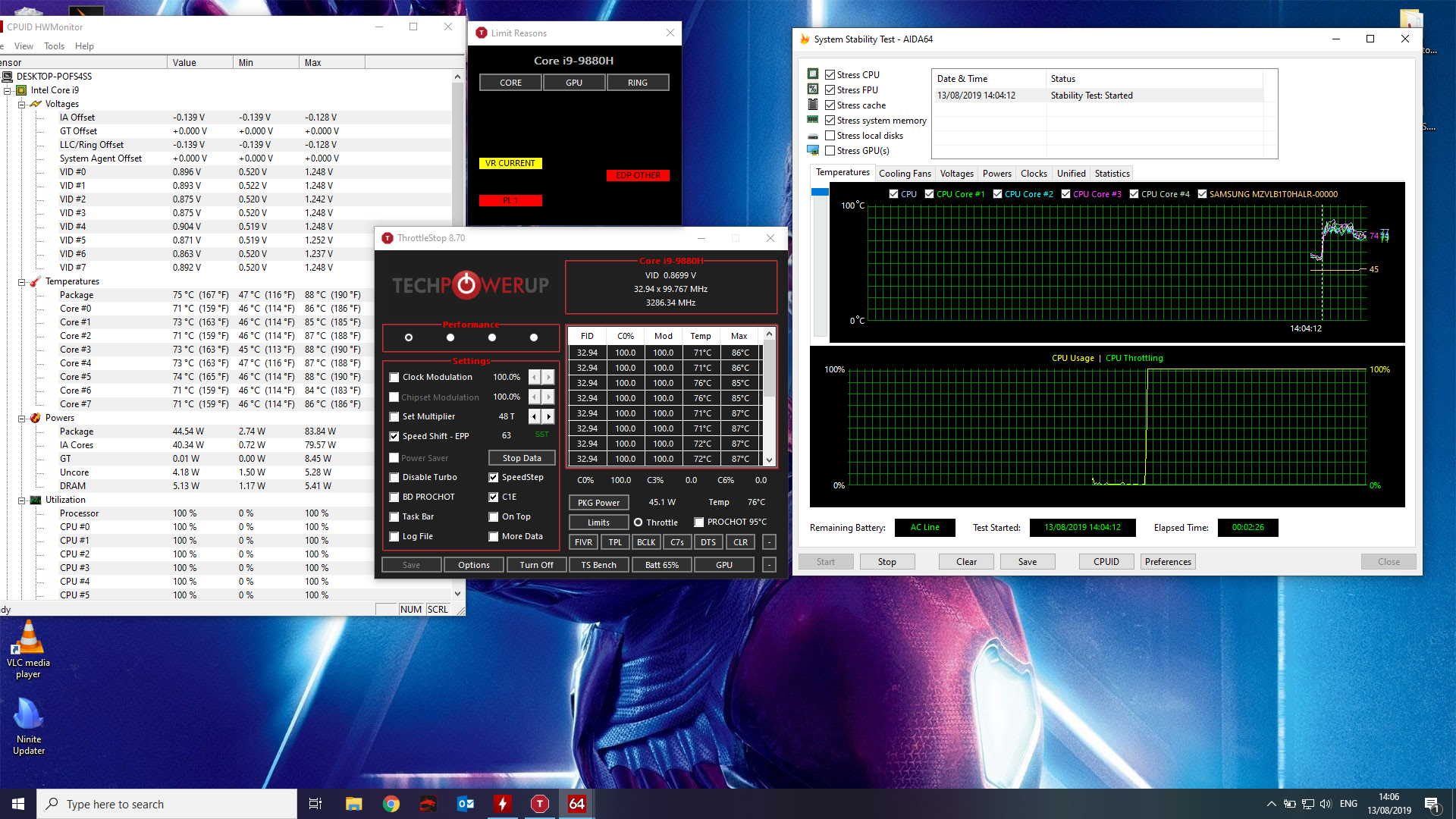Open AIDA64 Preferences

click(1168, 562)
